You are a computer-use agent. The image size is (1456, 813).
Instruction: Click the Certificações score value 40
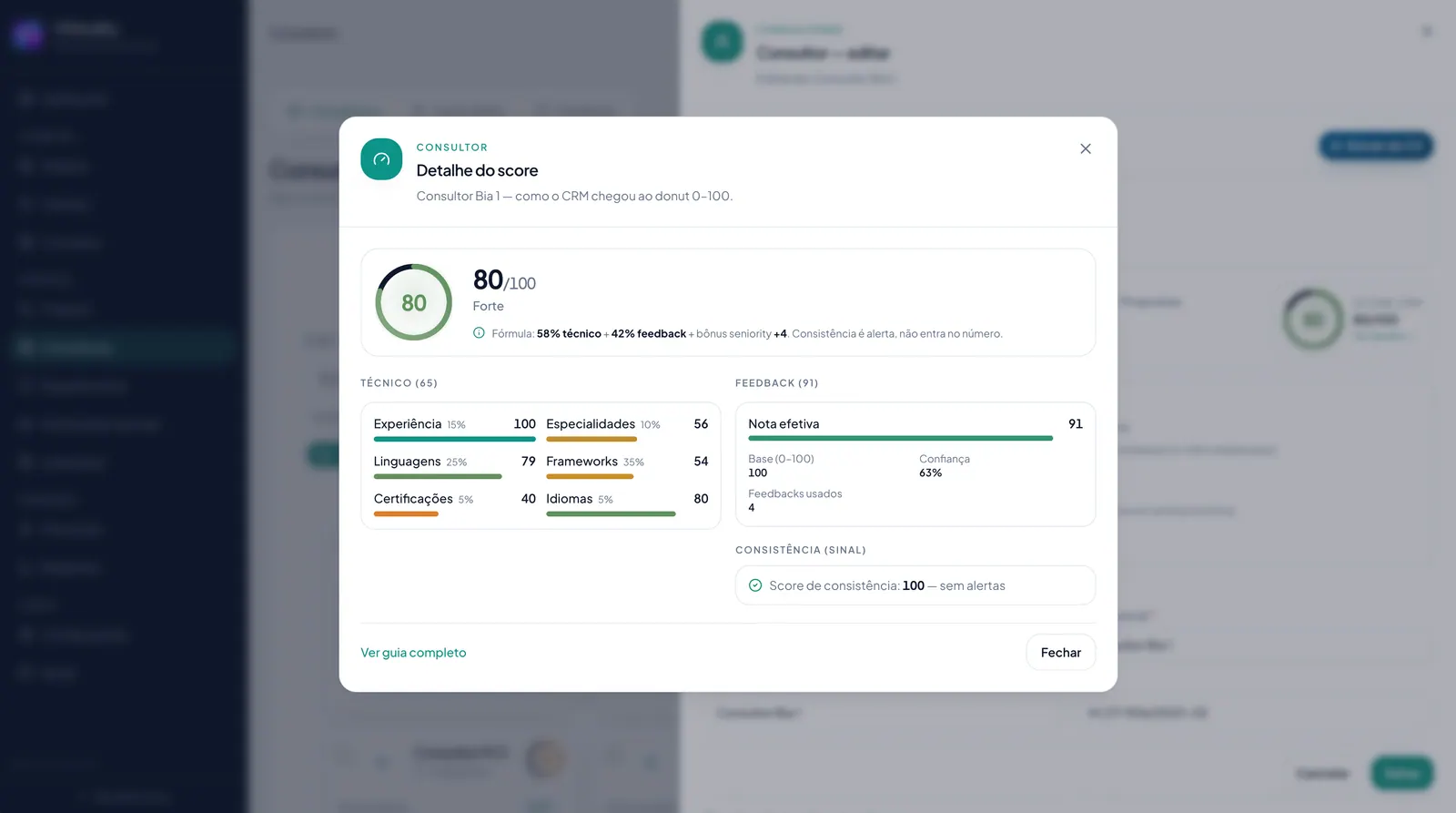tap(529, 499)
